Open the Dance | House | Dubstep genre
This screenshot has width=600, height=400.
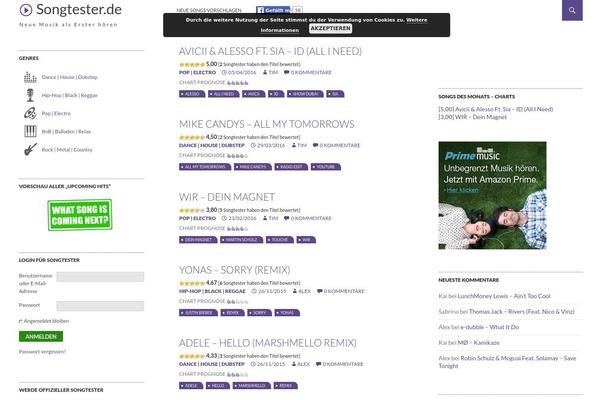(x=70, y=77)
